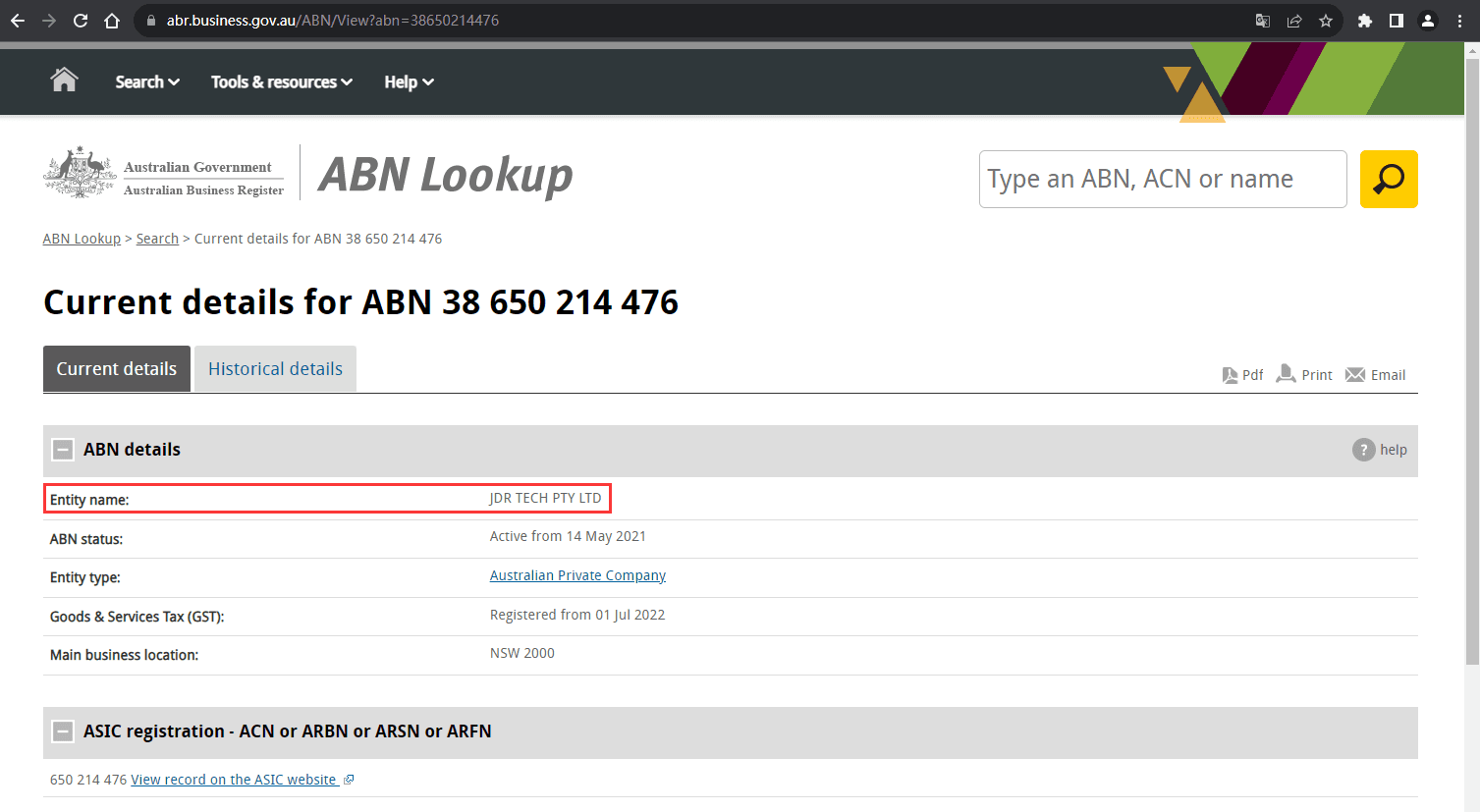Click the 650 214 476 ACN number

(x=88, y=780)
